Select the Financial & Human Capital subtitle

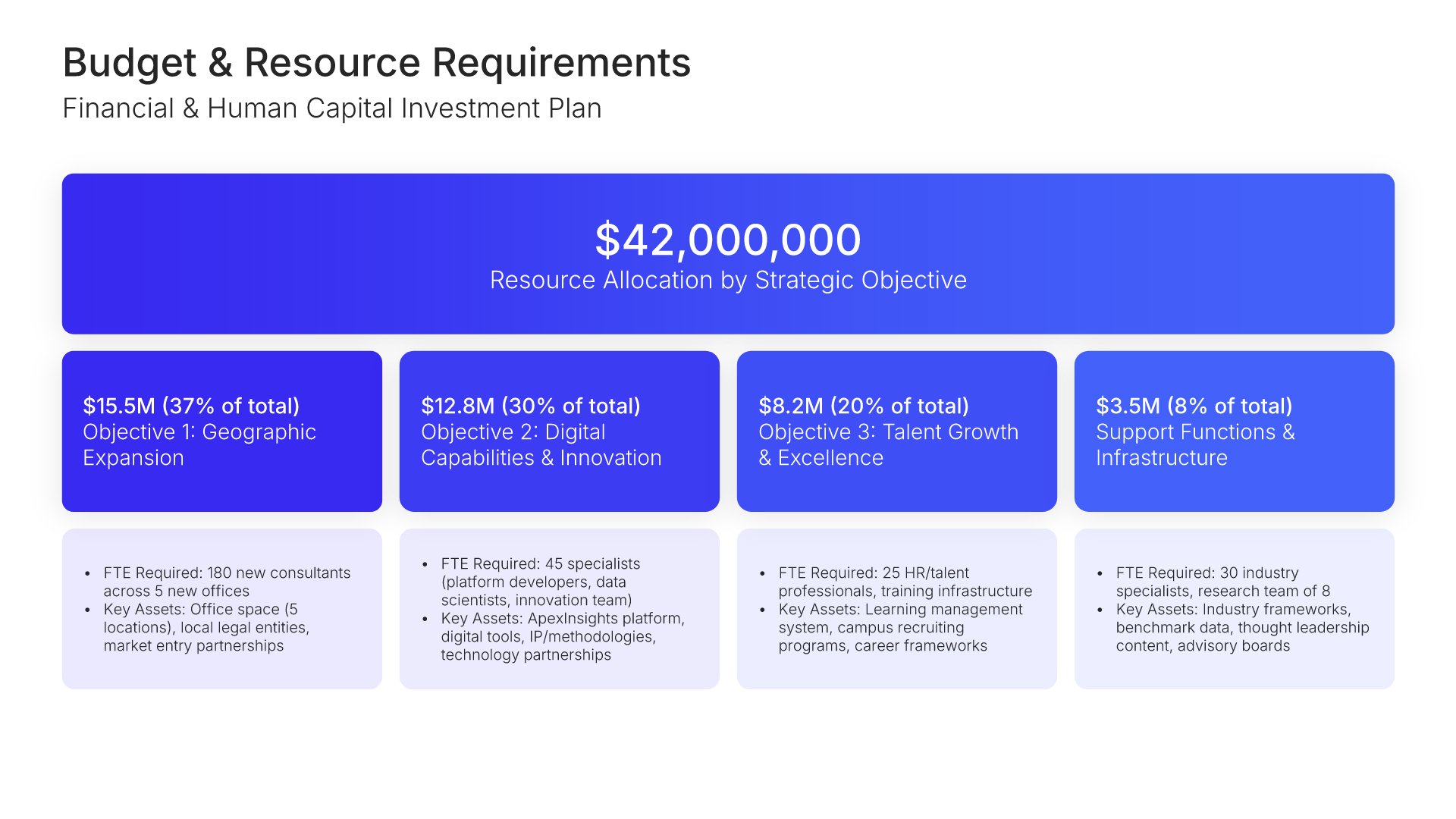point(331,108)
